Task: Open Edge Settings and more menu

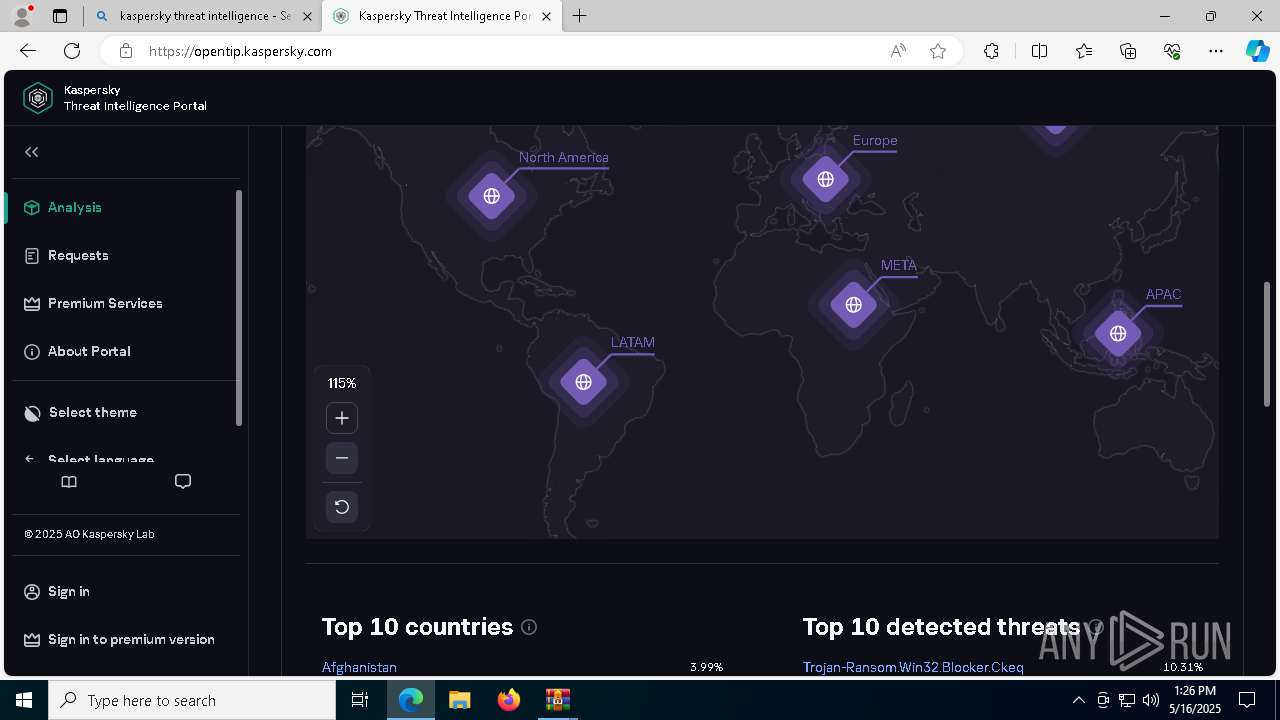Action: [1216, 51]
